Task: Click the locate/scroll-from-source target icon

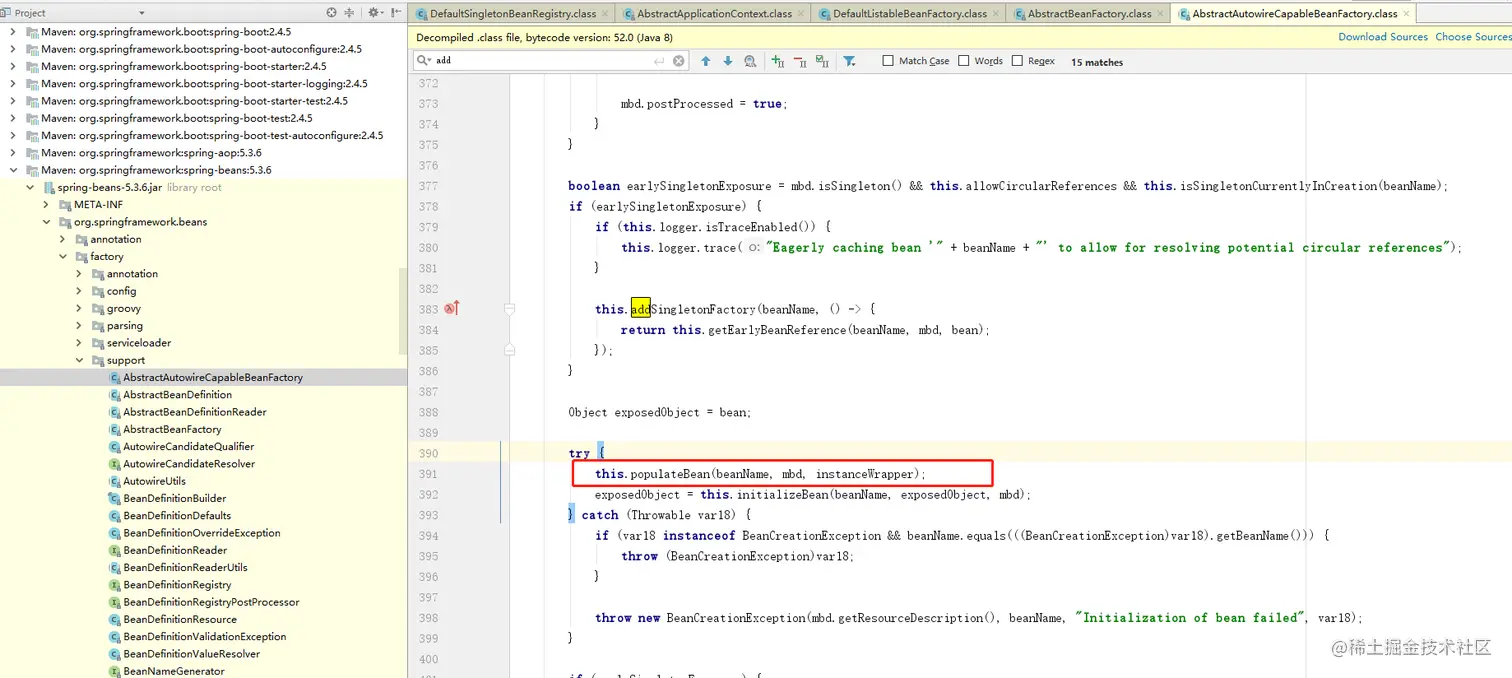Action: pyautogui.click(x=332, y=13)
